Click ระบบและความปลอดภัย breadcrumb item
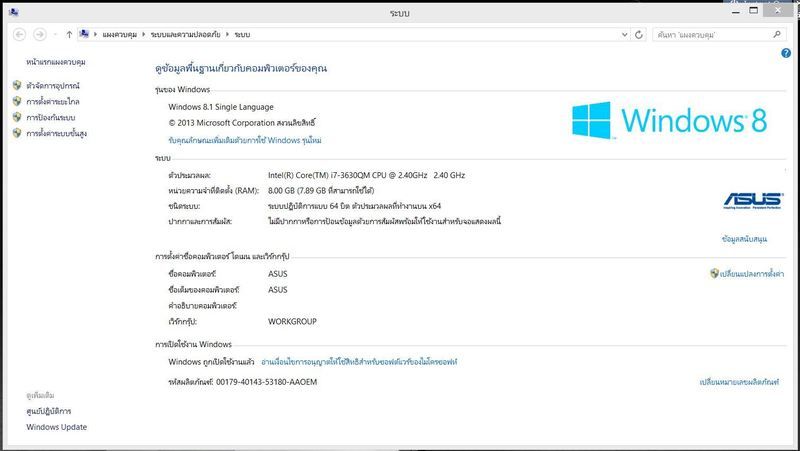 pos(187,34)
